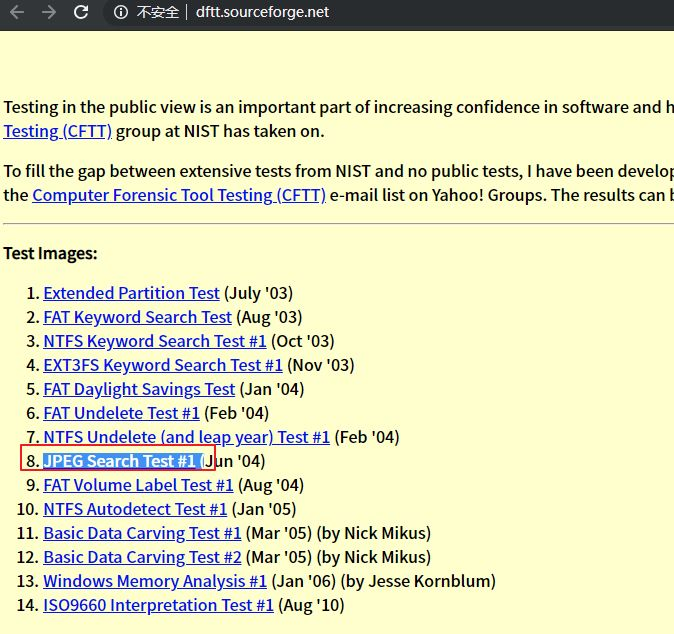Open NTFS Autodetect Test #1 link
Viewport: 674px width, 634px height.
click(x=135, y=509)
